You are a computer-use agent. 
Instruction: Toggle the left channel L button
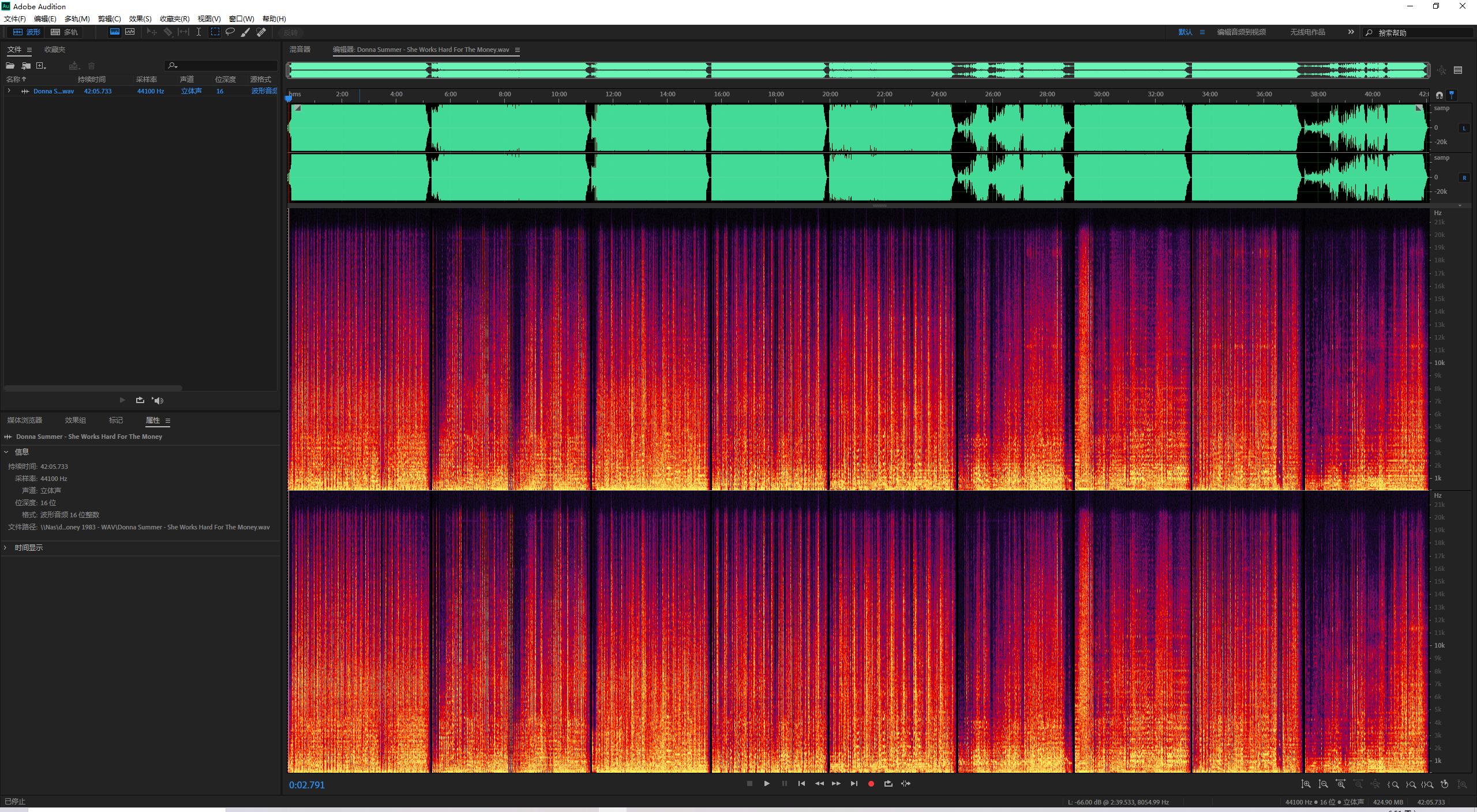pyautogui.click(x=1464, y=128)
